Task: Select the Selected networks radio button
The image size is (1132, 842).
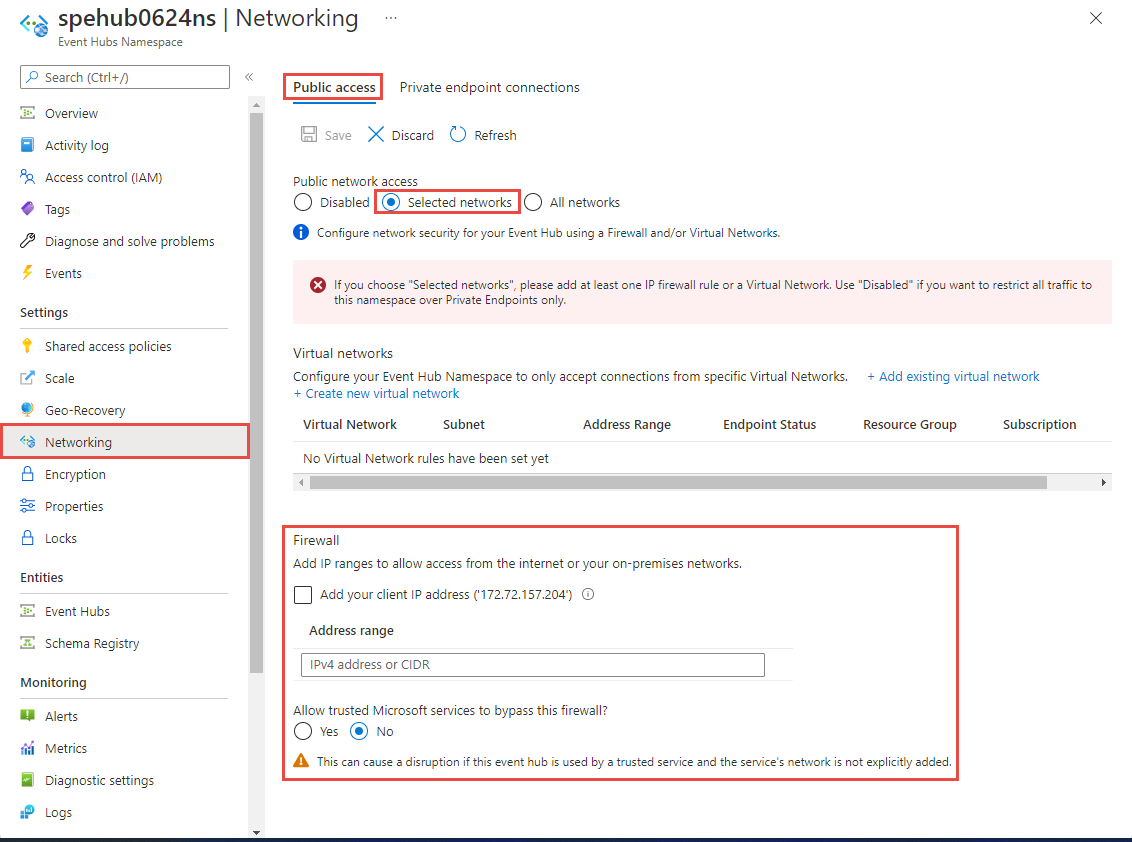Action: tap(391, 202)
